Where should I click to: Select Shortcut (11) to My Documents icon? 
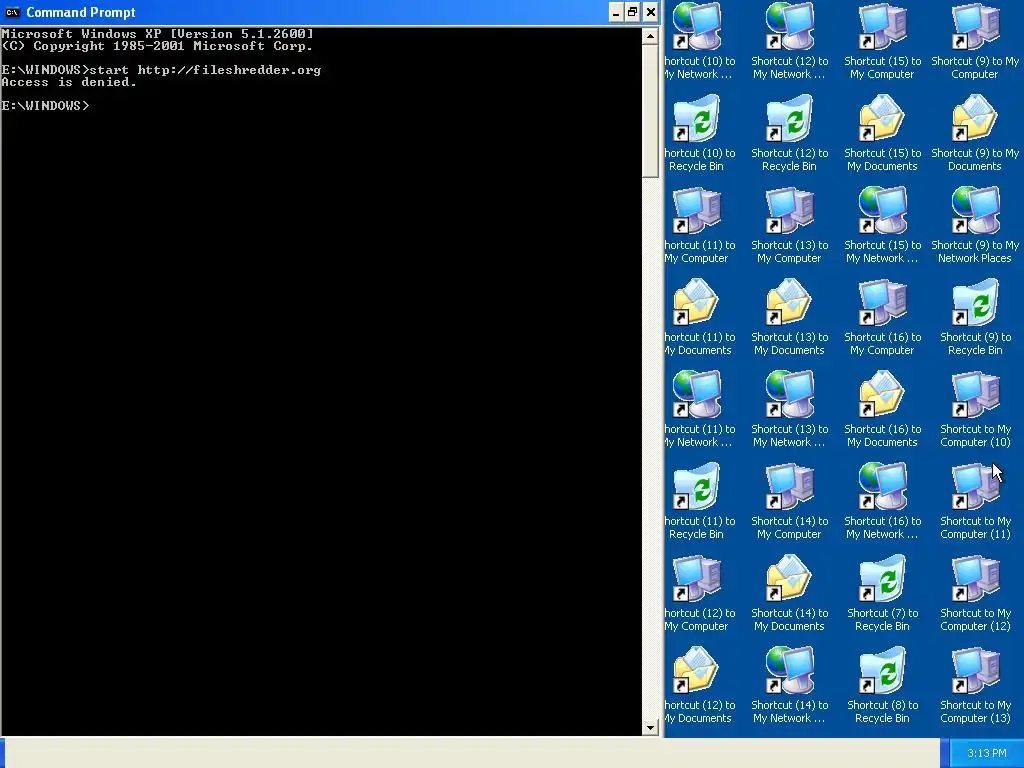(x=697, y=302)
